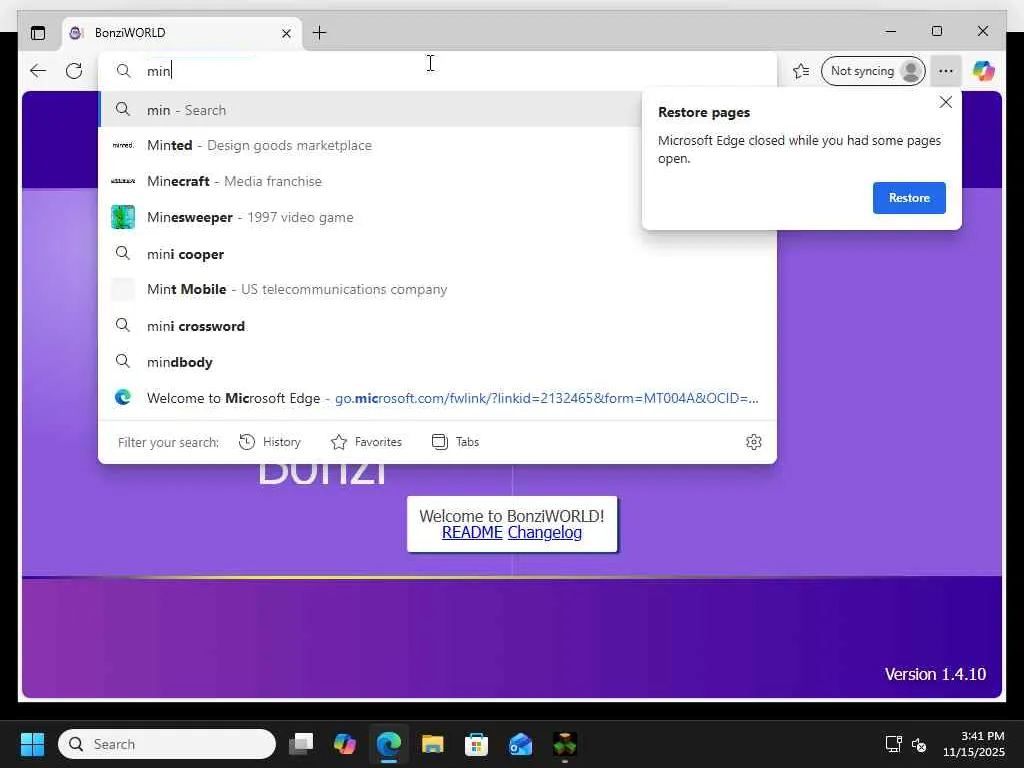Go back with the back arrow
Image resolution: width=1024 pixels, height=768 pixels.
38,71
